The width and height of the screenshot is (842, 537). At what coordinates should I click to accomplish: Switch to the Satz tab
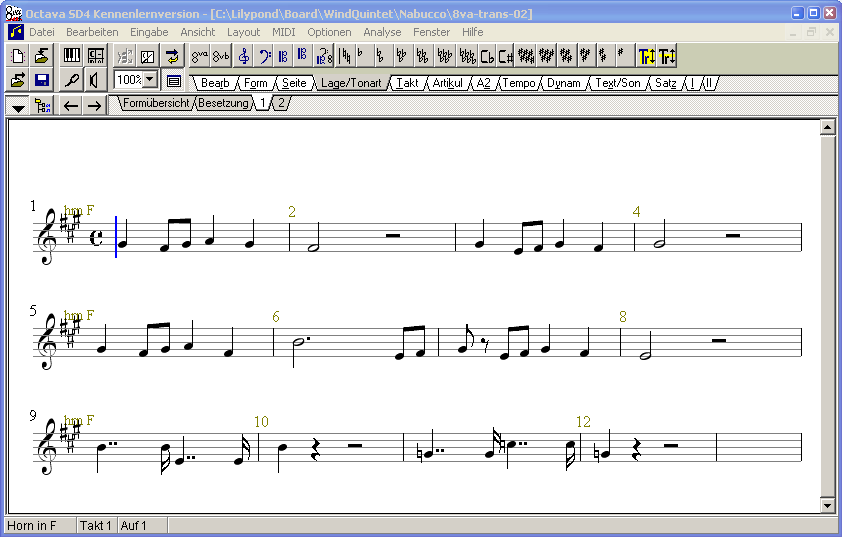click(666, 83)
